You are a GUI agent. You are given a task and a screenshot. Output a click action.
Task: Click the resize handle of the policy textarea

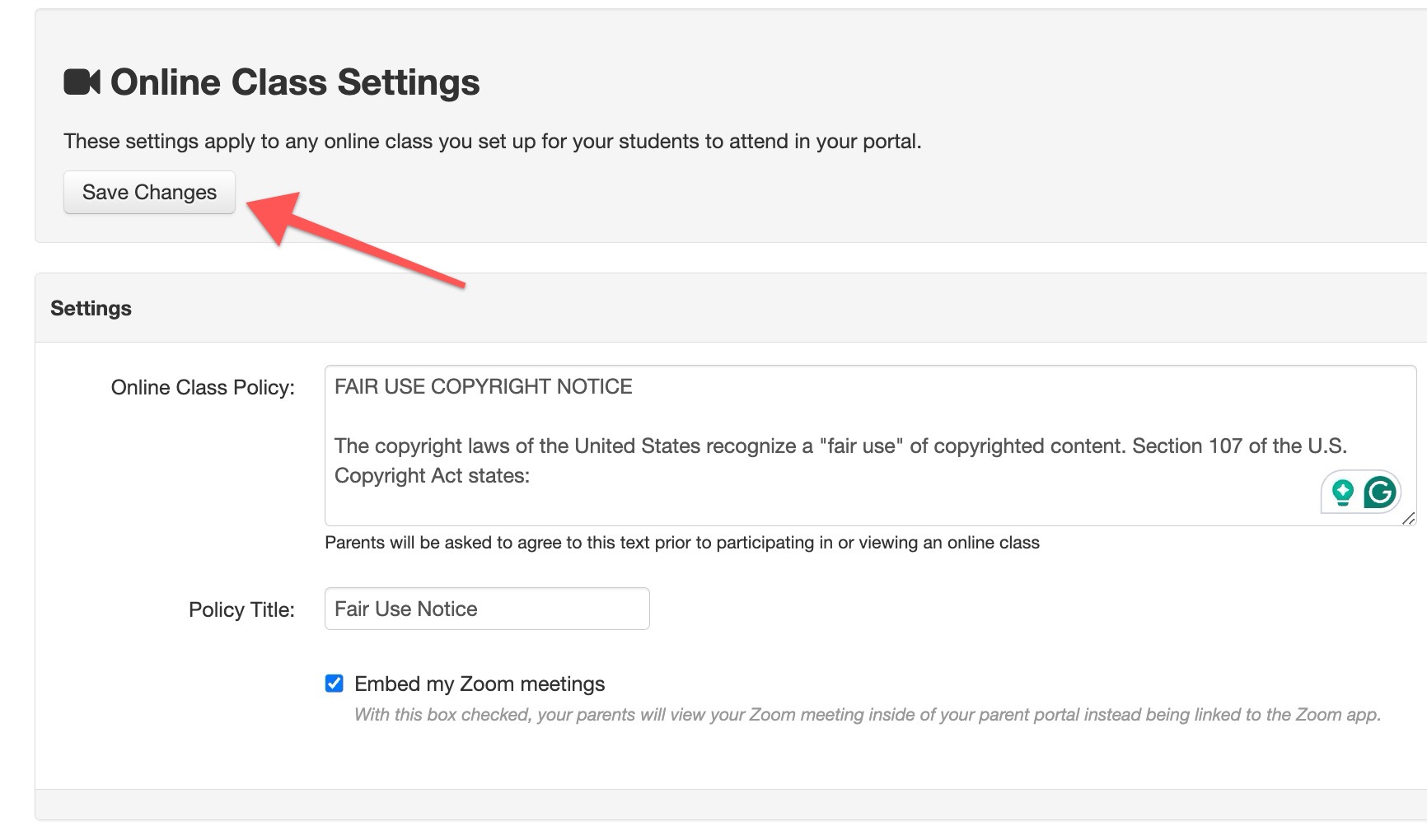pyautogui.click(x=1411, y=519)
